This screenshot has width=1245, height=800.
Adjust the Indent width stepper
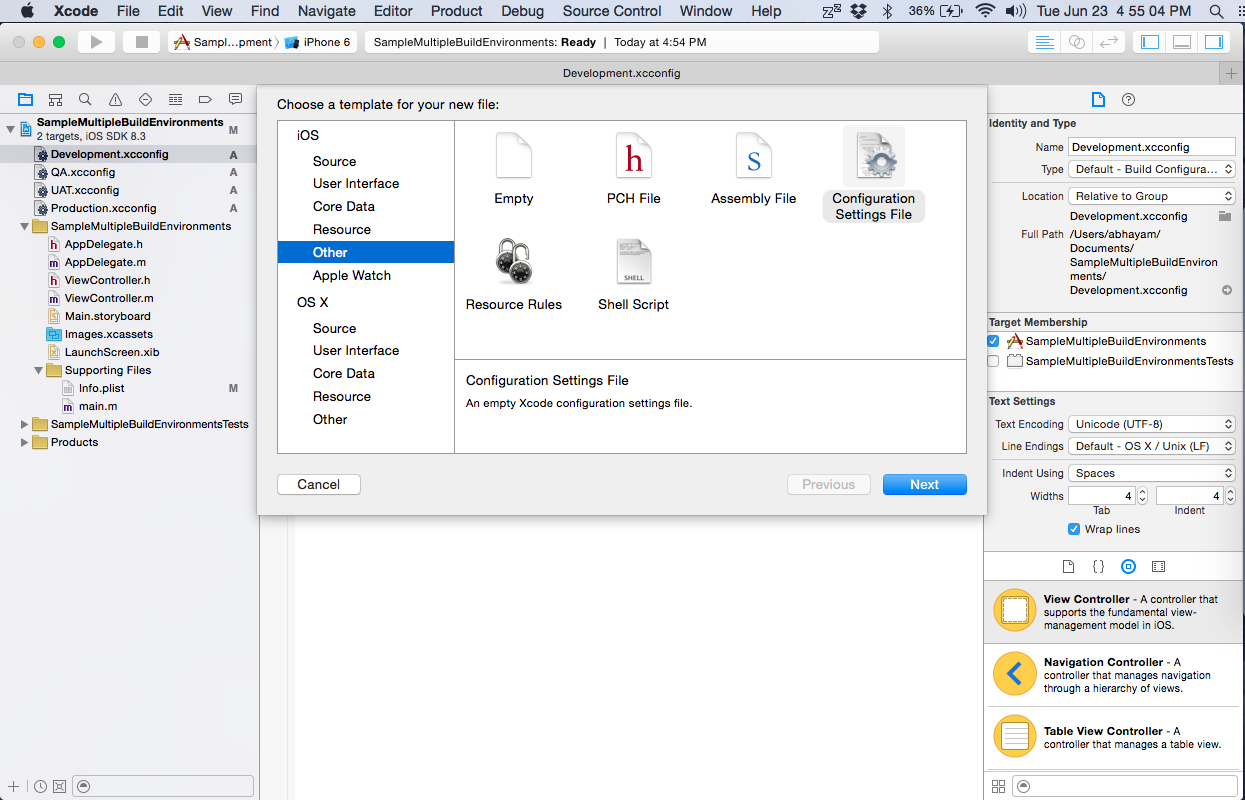(x=1230, y=496)
